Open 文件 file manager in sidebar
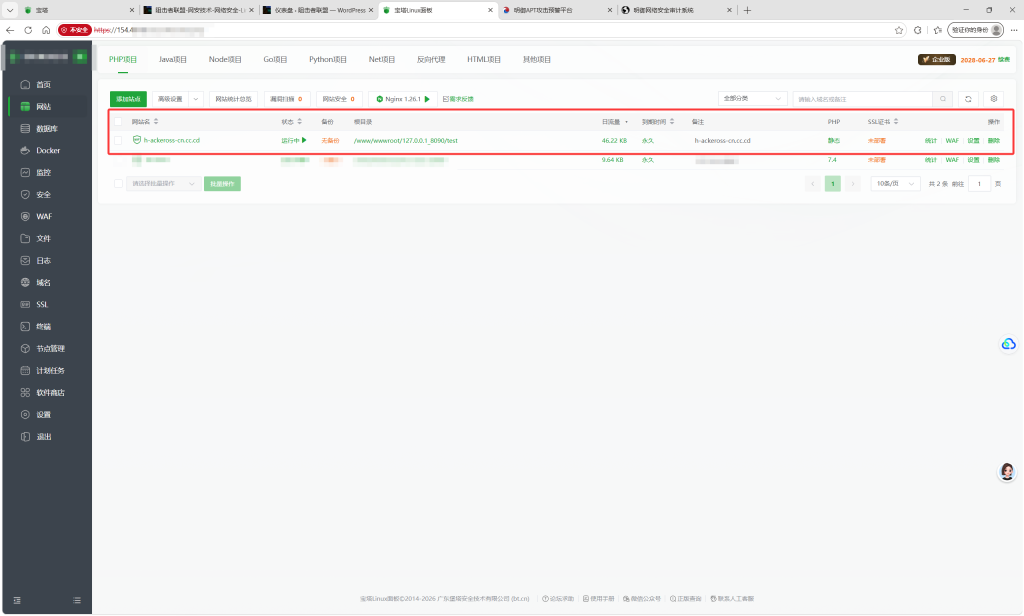Image resolution: width=1024 pixels, height=616 pixels. 43,239
